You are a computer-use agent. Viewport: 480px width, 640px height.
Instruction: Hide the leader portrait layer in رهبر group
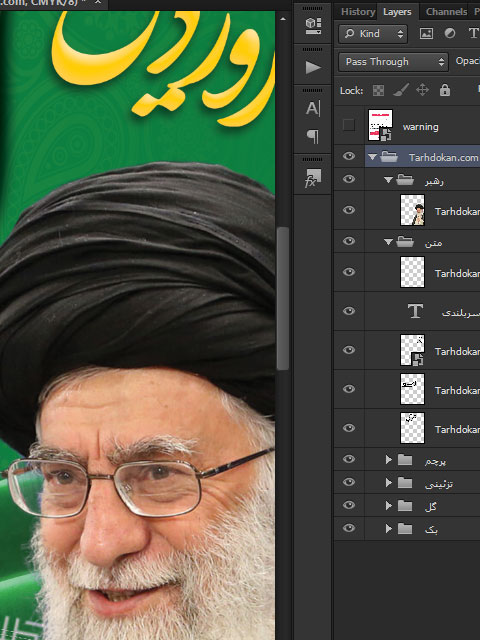point(349,210)
